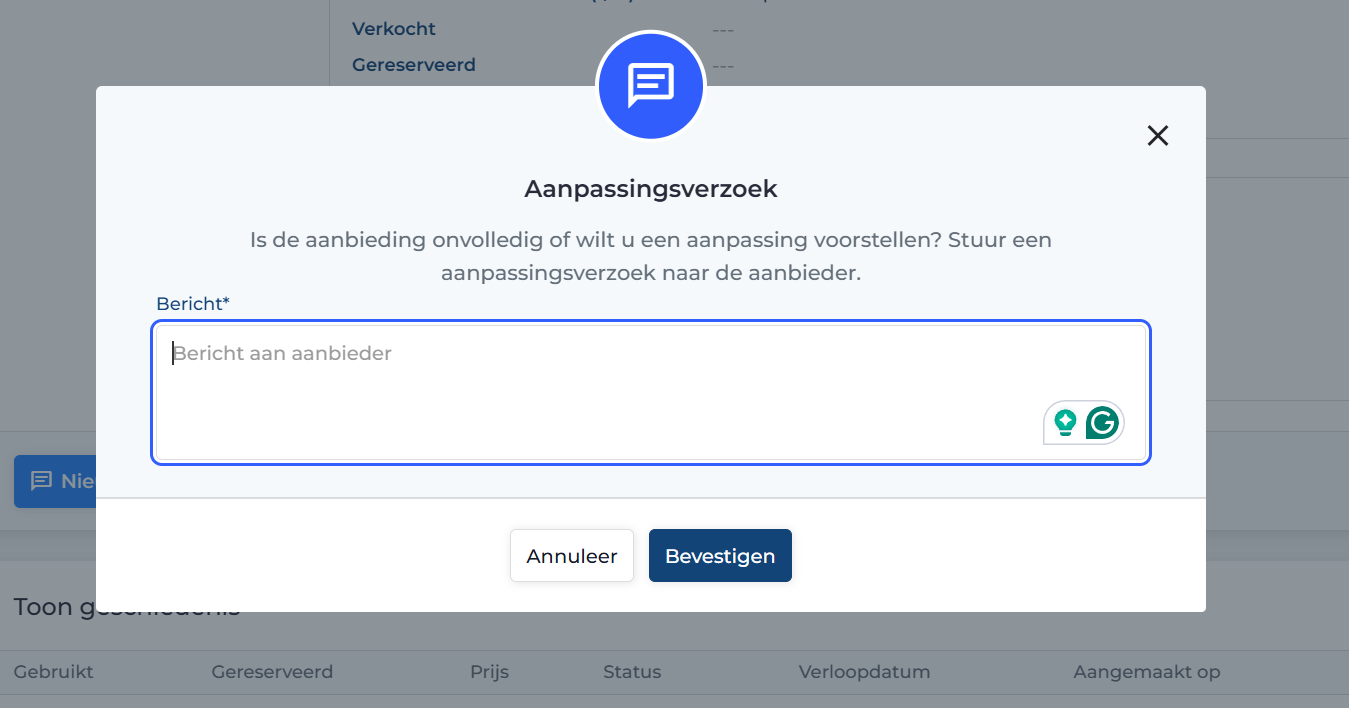Screen dimensions: 1349x708
Task: Click the Status column header
Action: click(x=631, y=672)
